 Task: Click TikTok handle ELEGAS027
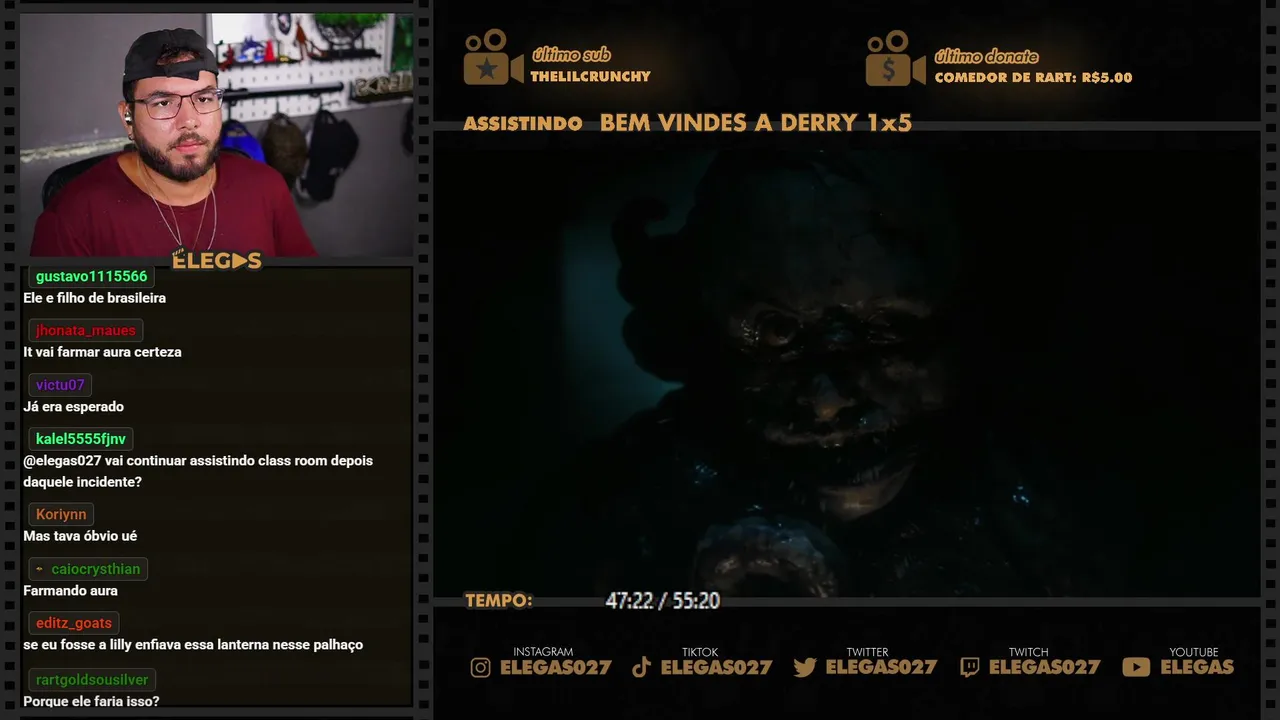click(x=717, y=667)
